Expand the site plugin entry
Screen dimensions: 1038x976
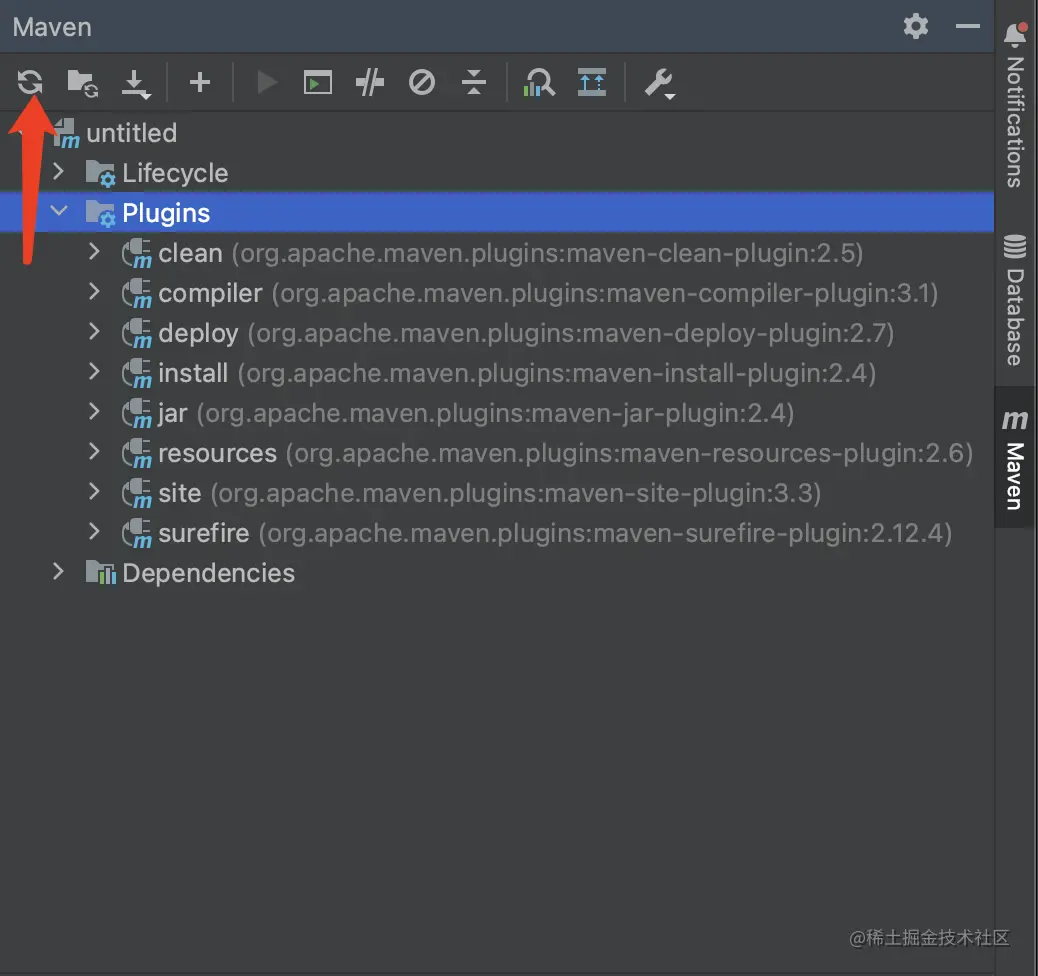pos(94,491)
